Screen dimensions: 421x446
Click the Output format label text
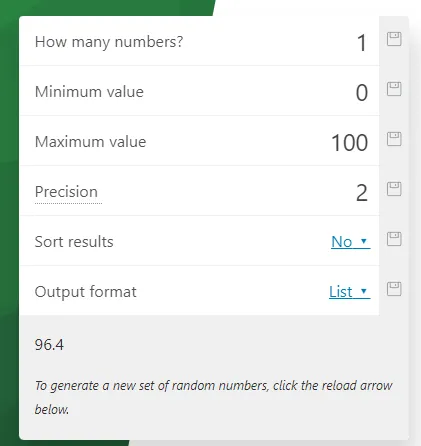pyautogui.click(x=85, y=292)
